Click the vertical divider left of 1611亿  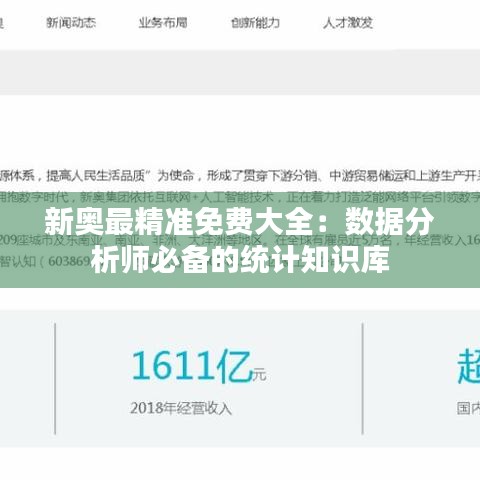click(x=55, y=378)
